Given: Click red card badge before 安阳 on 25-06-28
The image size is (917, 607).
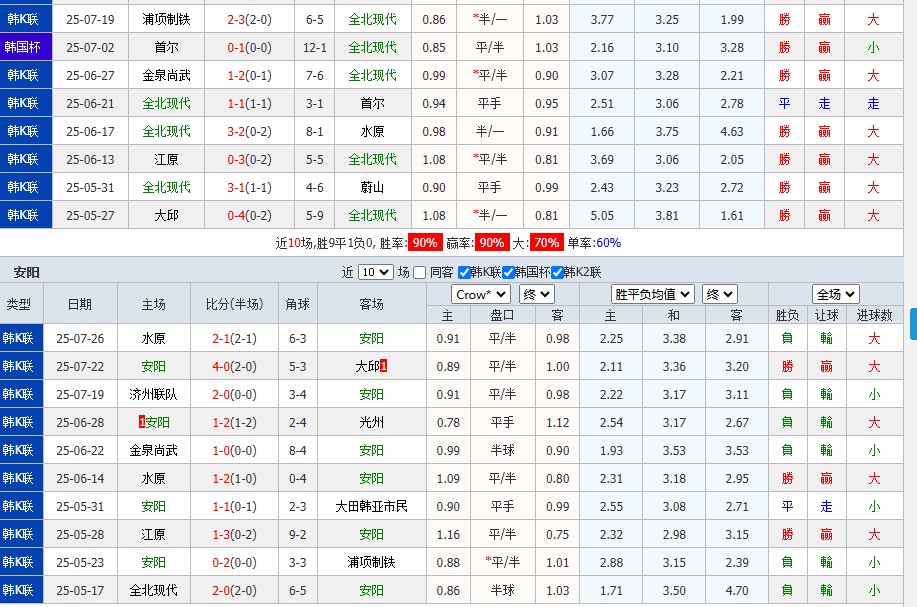Looking at the screenshot, I should [x=142, y=422].
